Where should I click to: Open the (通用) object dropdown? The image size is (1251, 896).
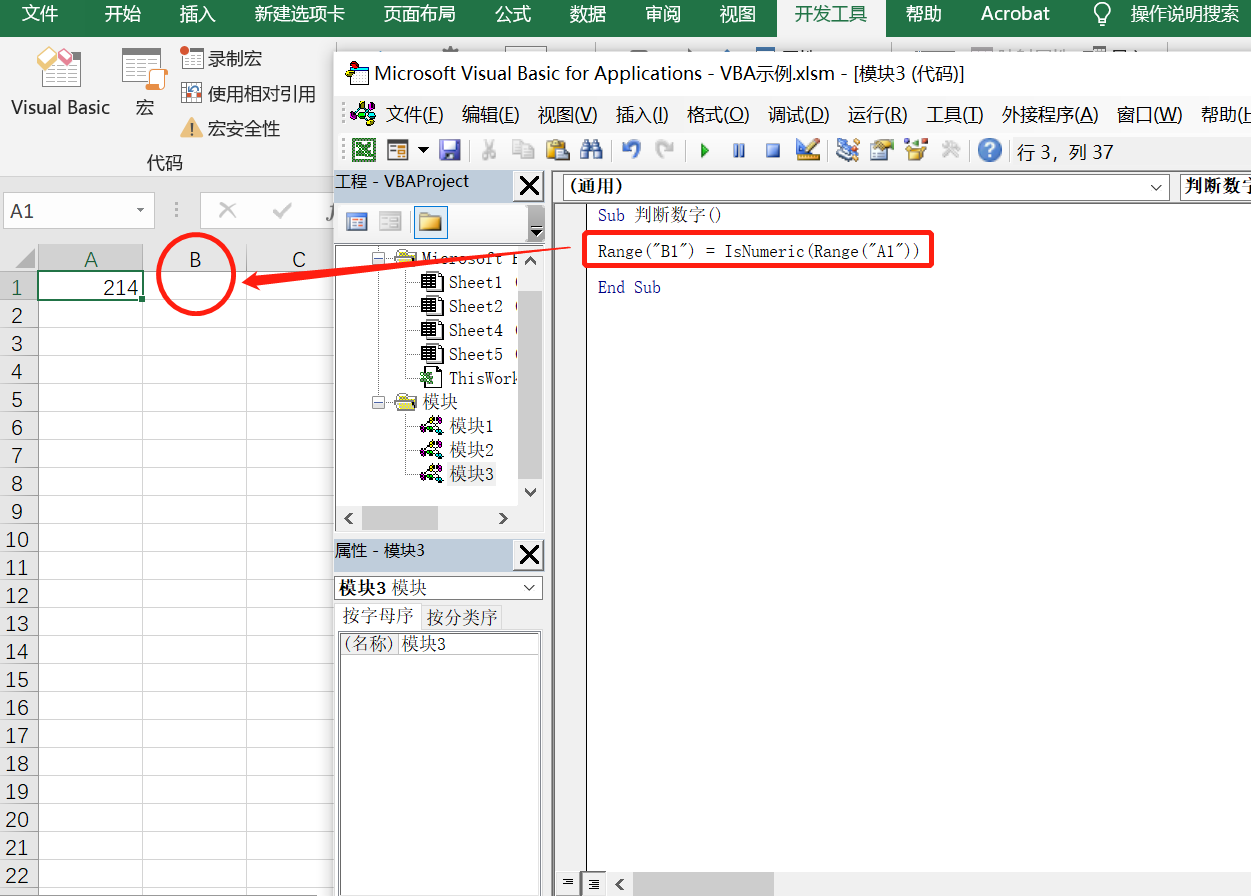point(1157,187)
